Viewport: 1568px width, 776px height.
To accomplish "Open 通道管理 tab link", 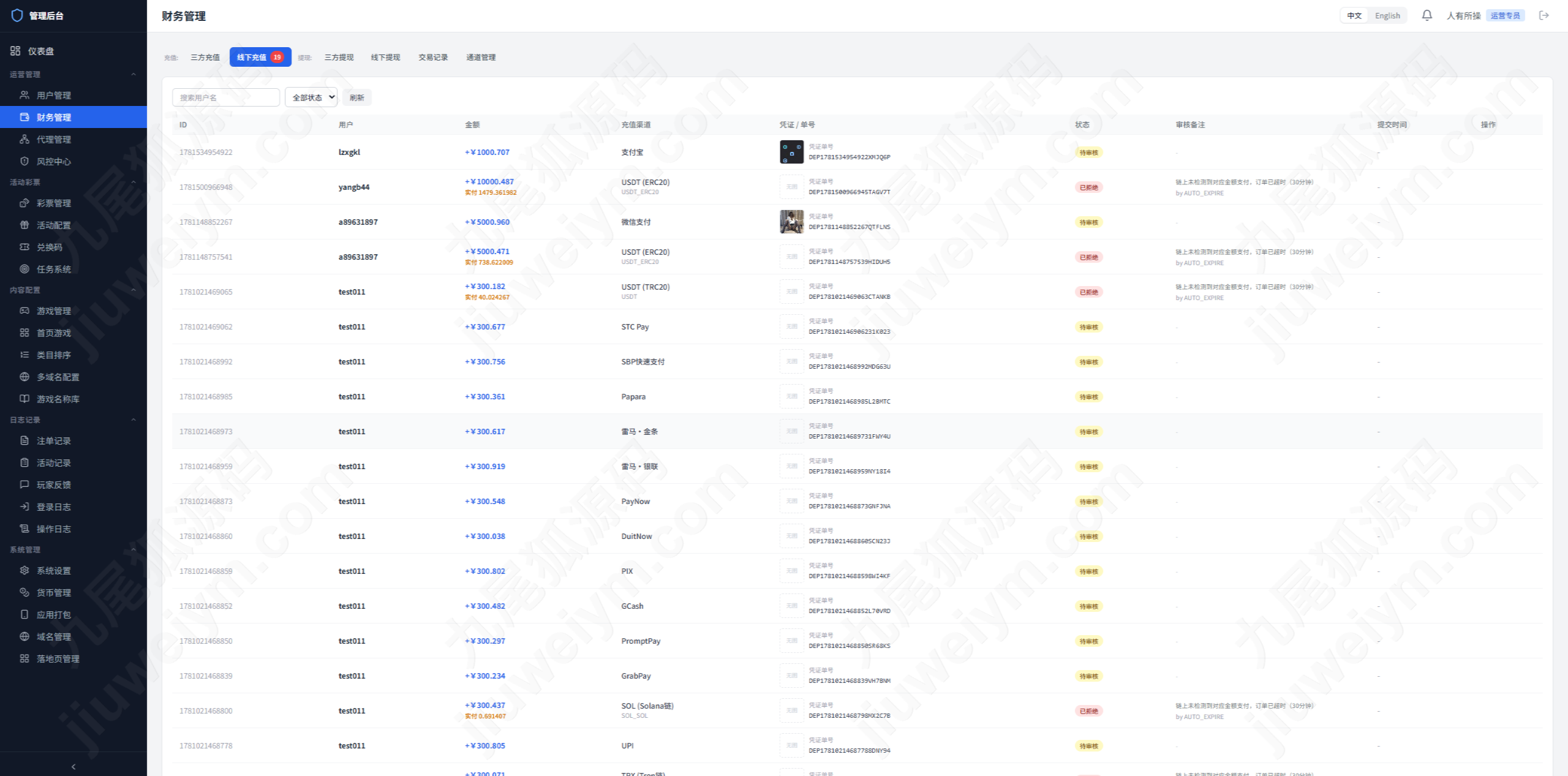I will 481,57.
